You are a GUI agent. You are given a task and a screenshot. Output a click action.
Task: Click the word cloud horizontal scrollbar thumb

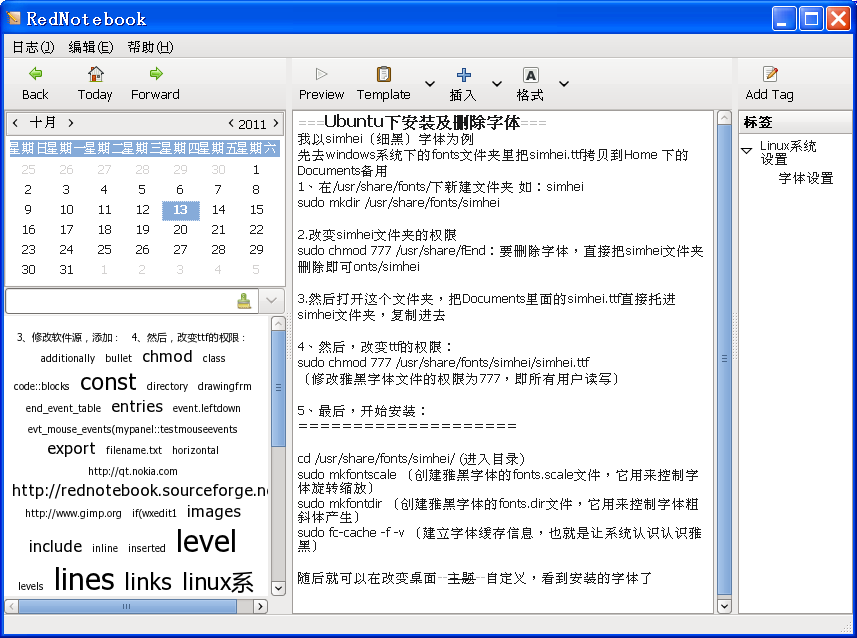[127, 606]
